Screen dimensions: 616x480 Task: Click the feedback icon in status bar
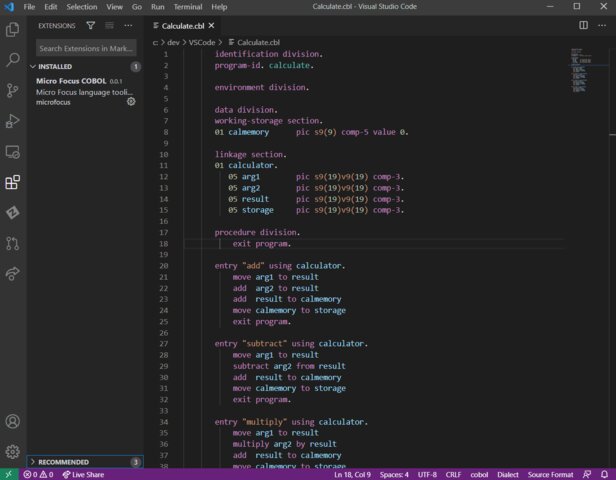[x=587, y=475]
